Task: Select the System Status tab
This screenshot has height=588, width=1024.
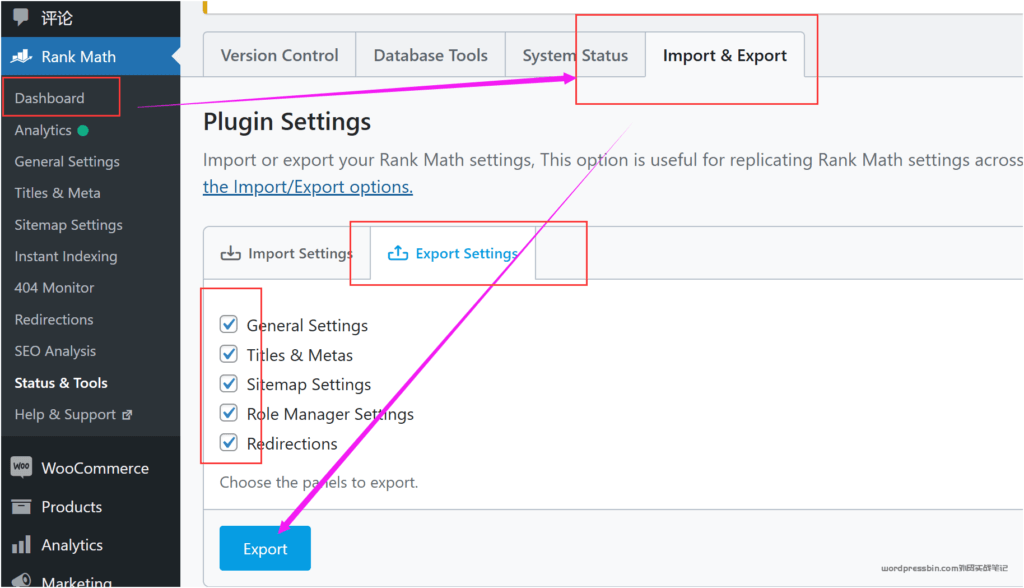Action: coord(575,56)
